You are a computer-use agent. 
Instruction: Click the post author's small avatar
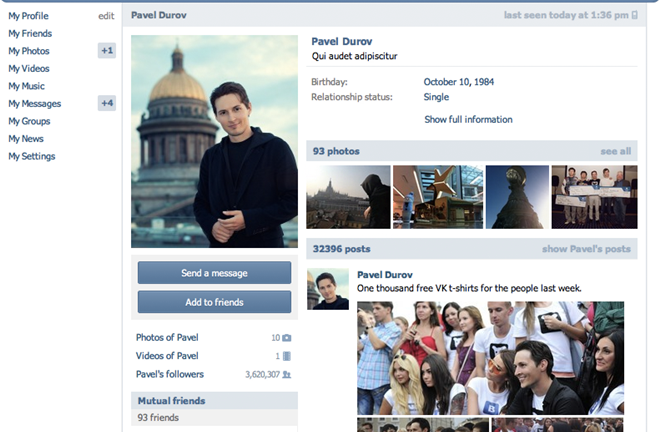pos(328,289)
